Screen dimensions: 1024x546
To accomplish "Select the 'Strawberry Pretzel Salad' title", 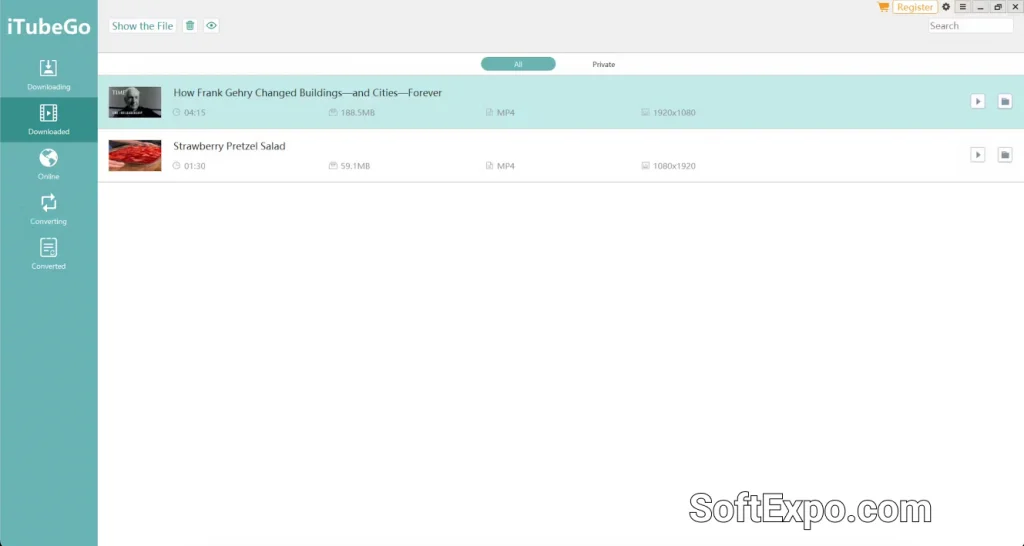I will (229, 146).
